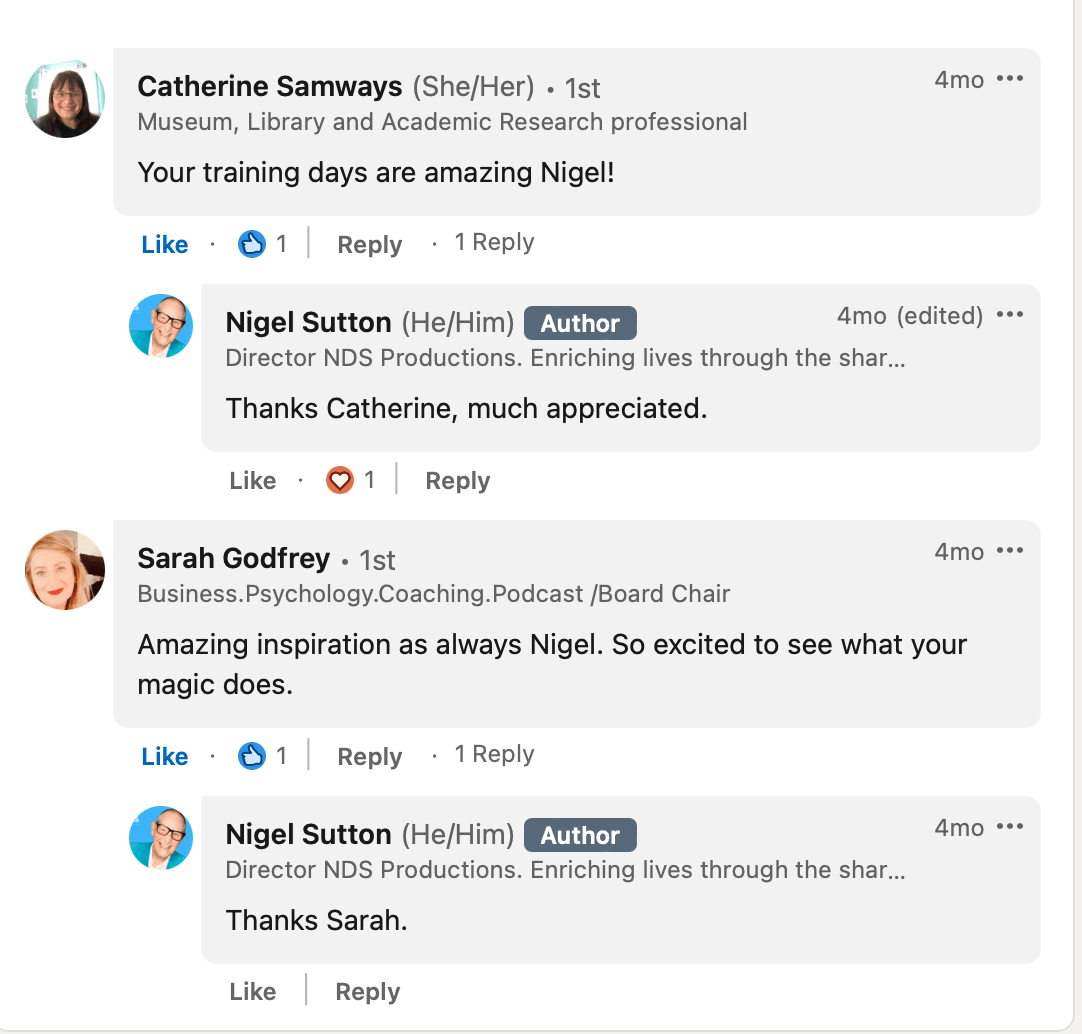Image resolution: width=1082 pixels, height=1034 pixels.
Task: Open three-dot menu on Nigel's edited reply
Action: 1010,315
